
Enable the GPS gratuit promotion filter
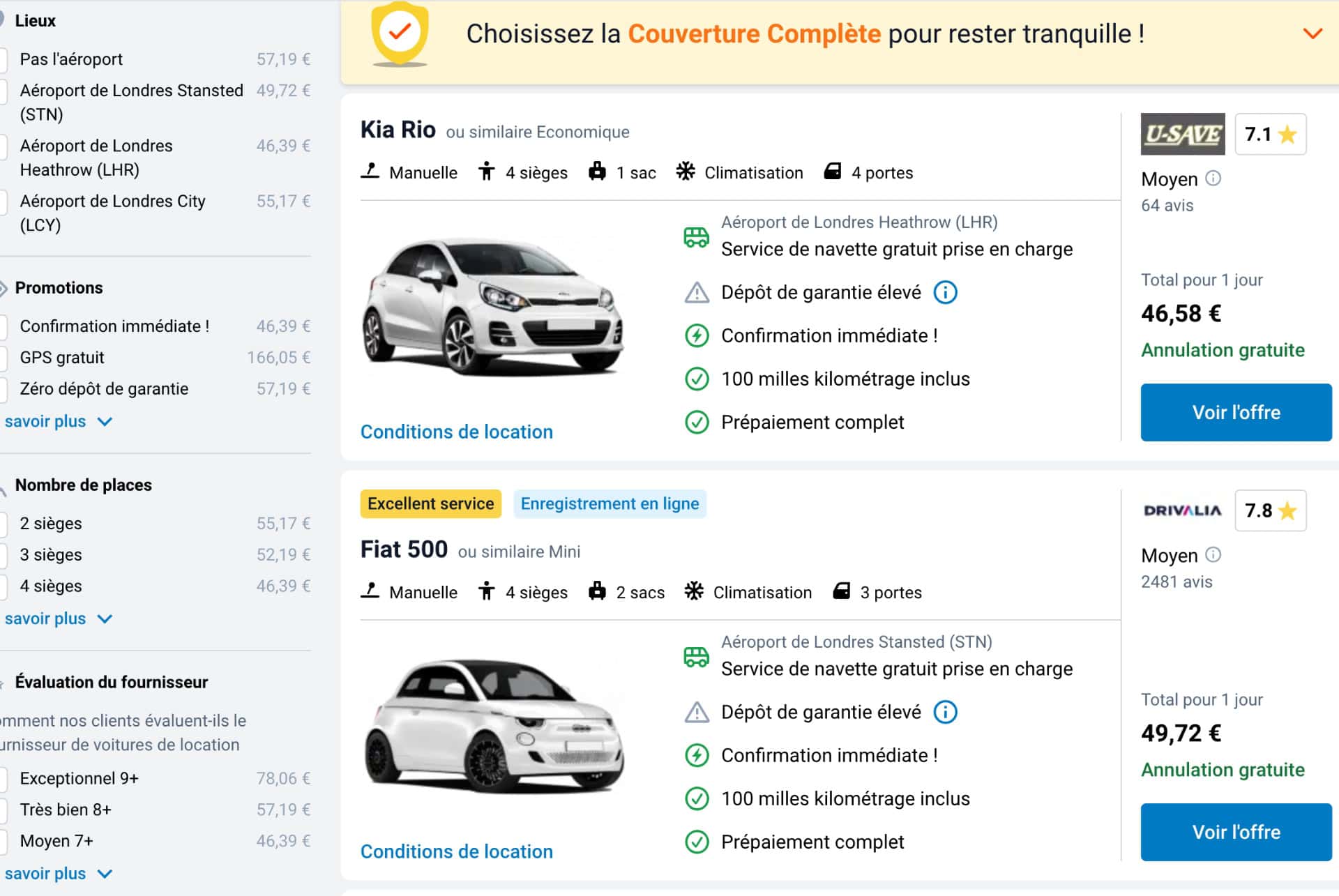[x=3, y=358]
